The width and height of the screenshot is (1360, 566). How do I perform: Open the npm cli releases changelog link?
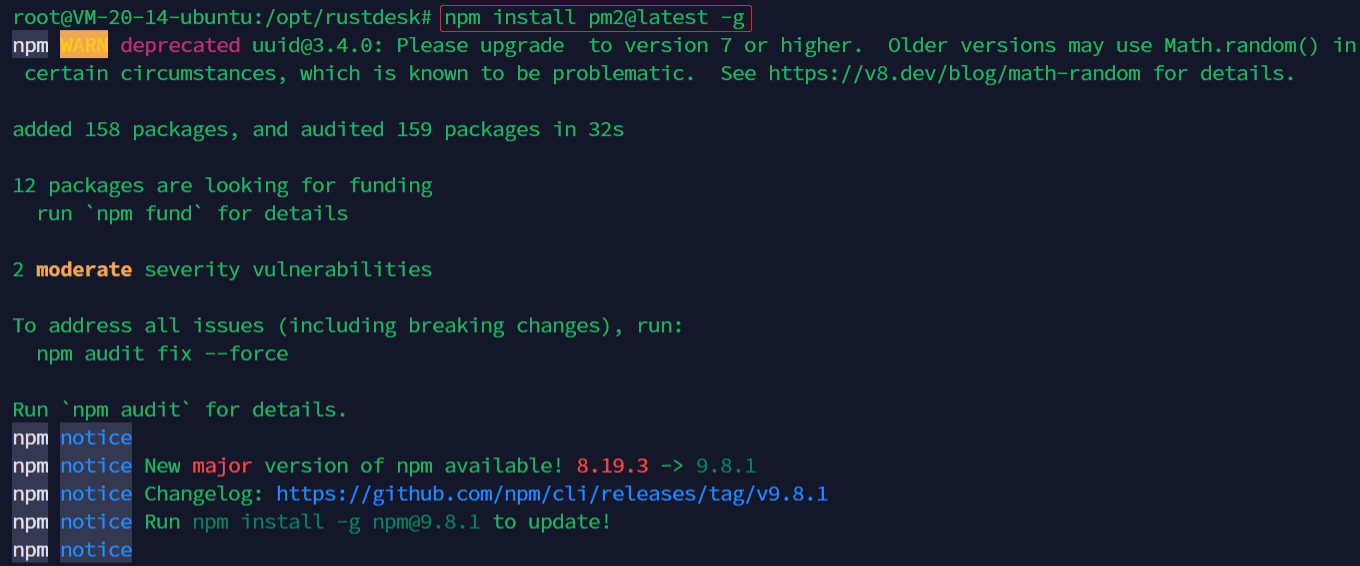click(552, 494)
